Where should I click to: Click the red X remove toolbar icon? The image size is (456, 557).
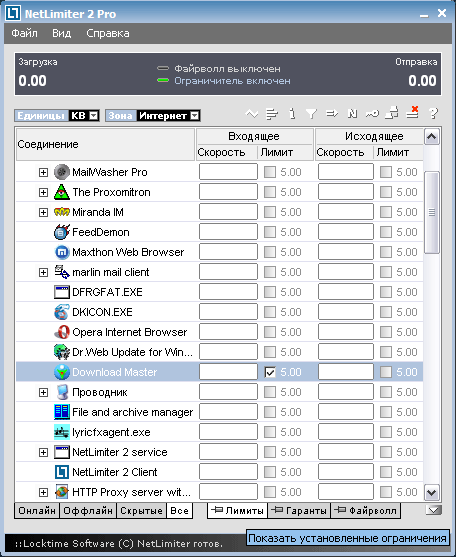pyautogui.click(x=413, y=113)
